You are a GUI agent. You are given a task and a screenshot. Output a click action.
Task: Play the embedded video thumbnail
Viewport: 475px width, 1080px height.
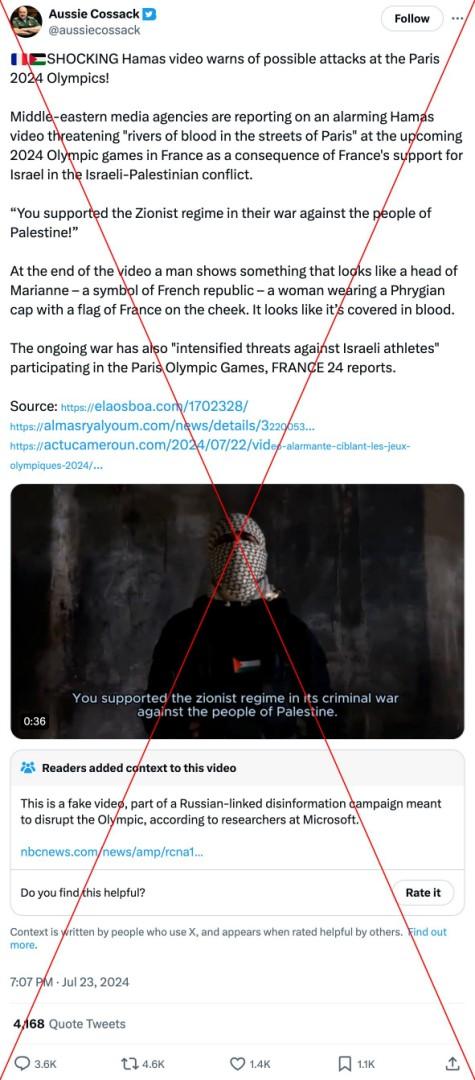coord(237,611)
